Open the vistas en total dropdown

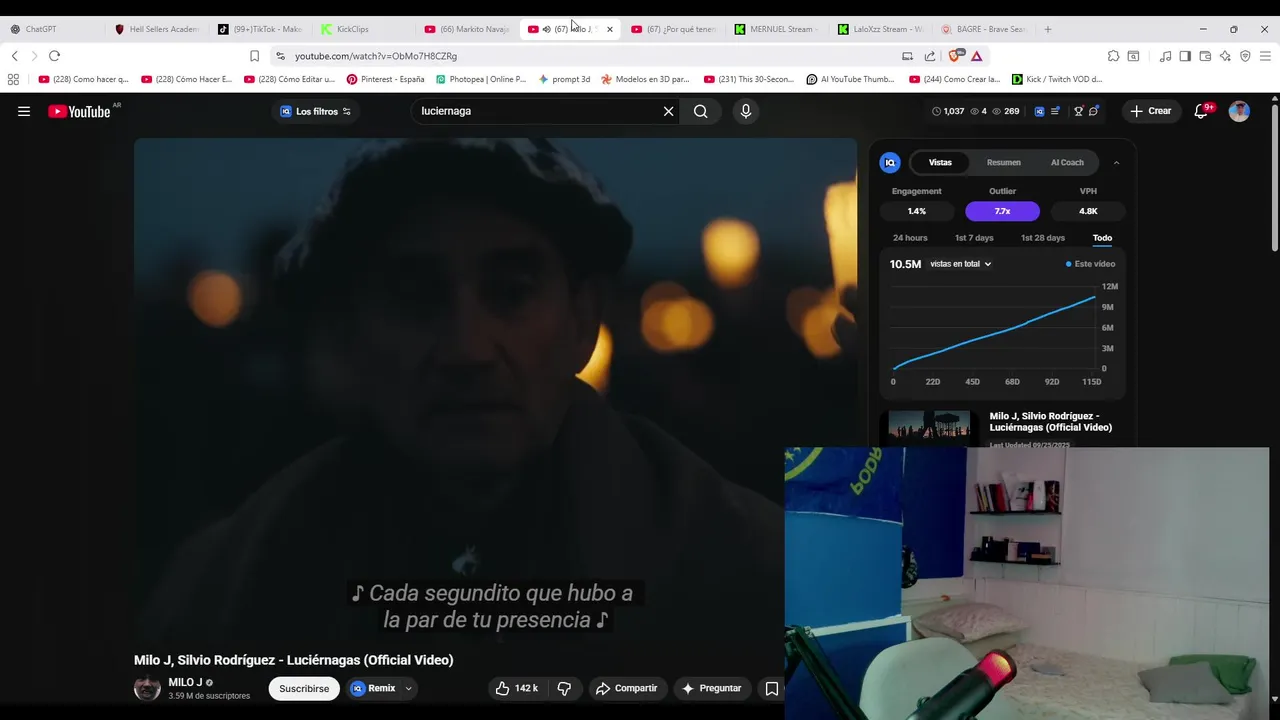coord(961,264)
